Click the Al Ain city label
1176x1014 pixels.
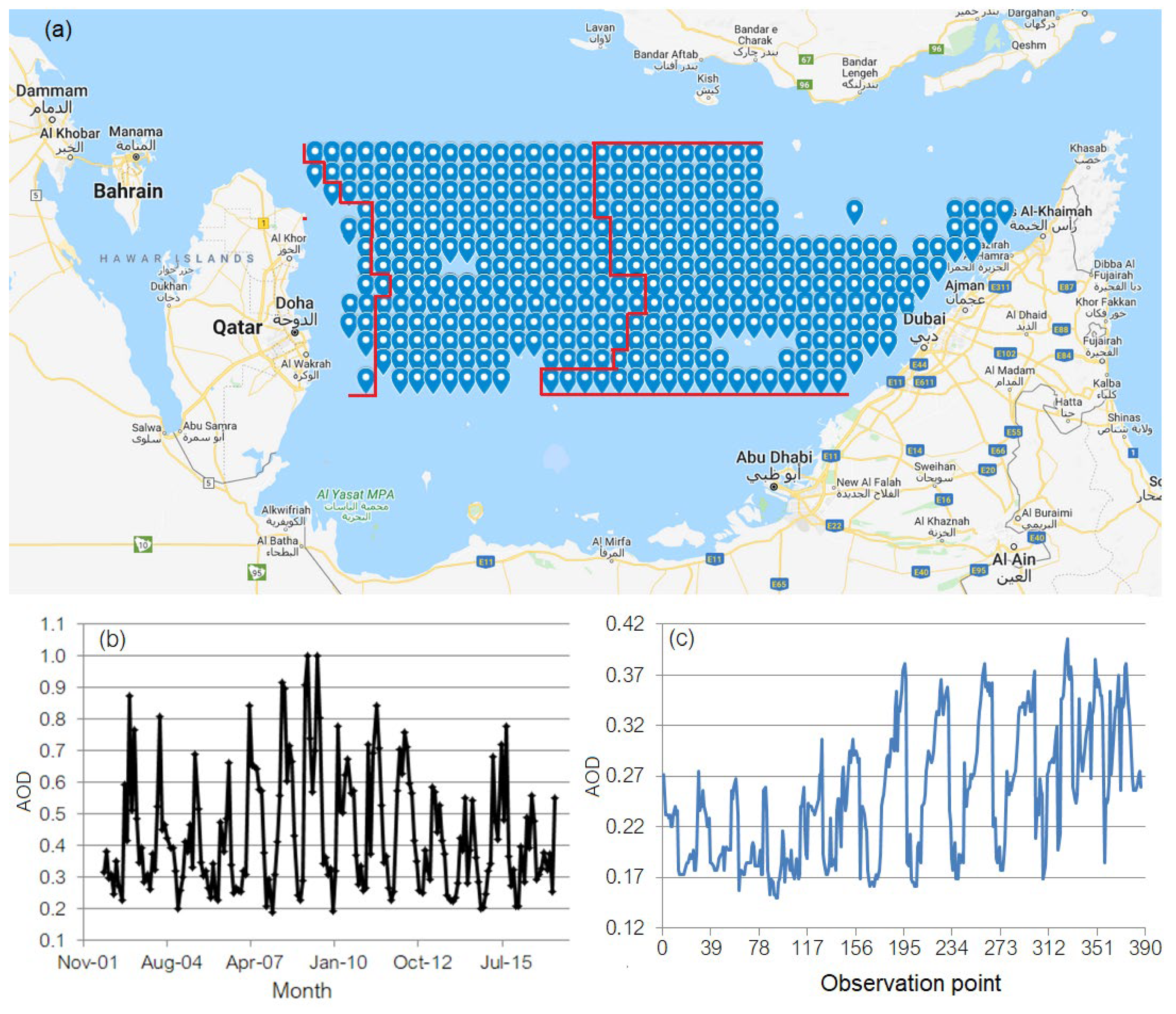tap(1014, 560)
